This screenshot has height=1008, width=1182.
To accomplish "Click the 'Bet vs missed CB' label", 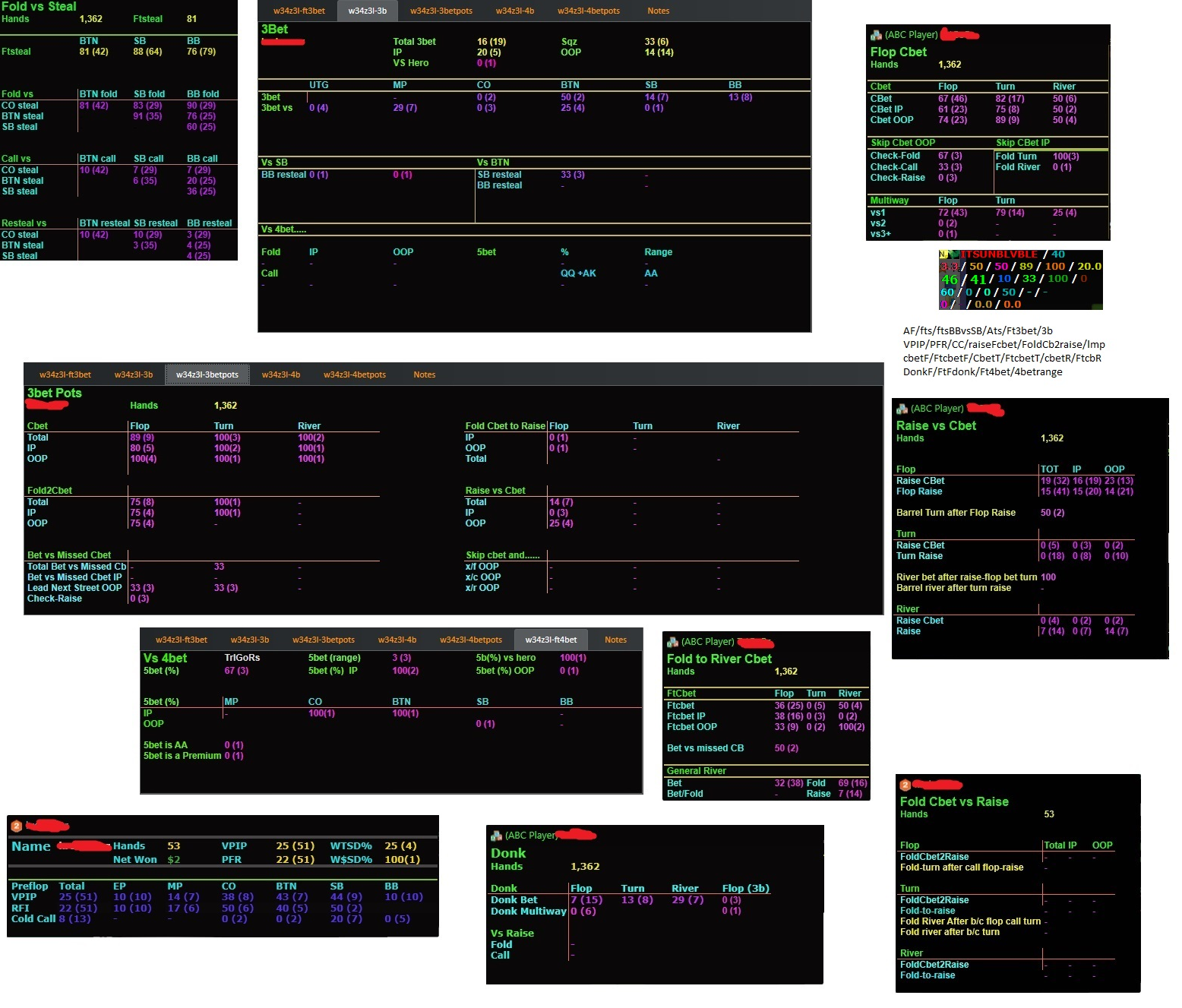I will pos(706,748).
